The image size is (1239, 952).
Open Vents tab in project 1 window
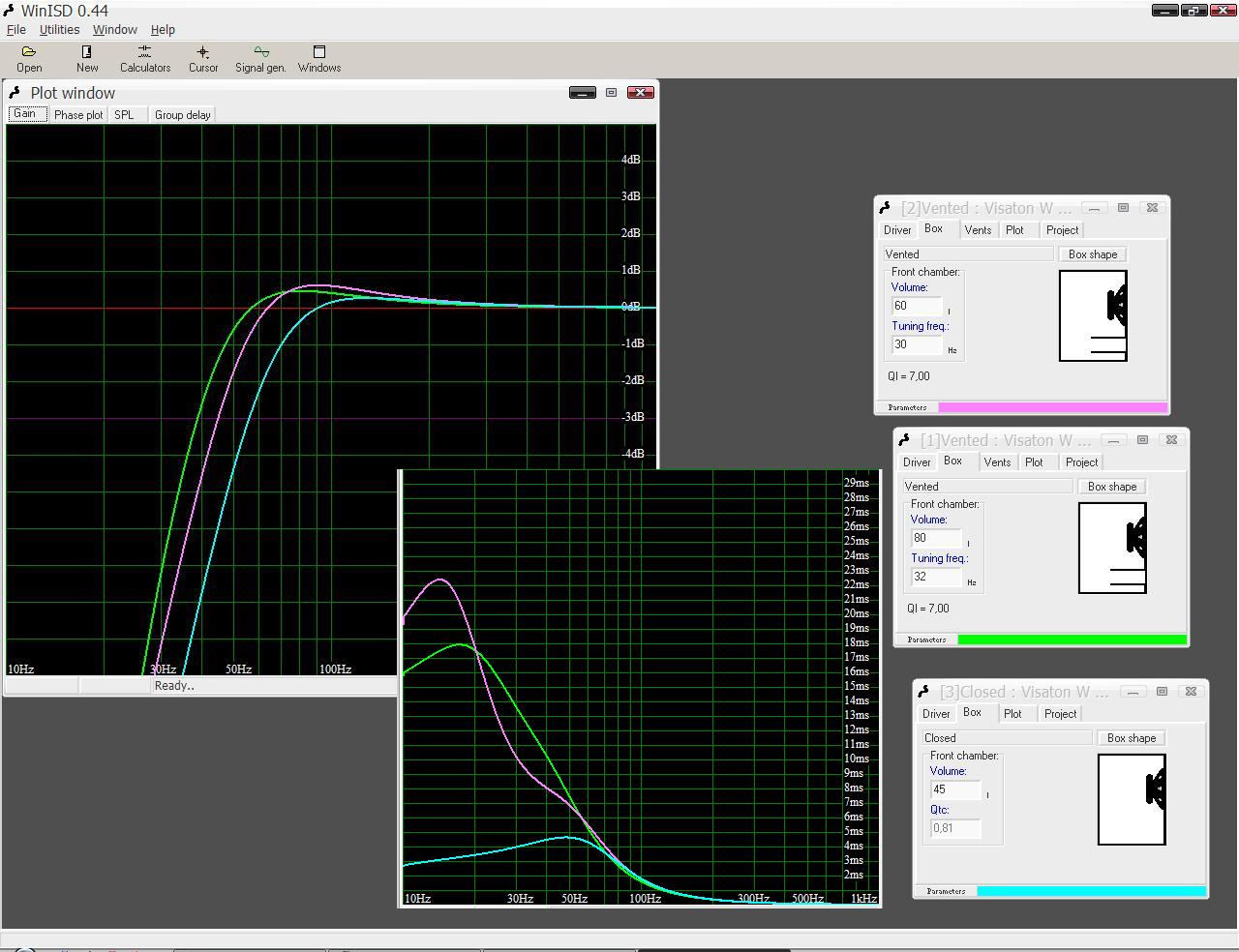(997, 462)
